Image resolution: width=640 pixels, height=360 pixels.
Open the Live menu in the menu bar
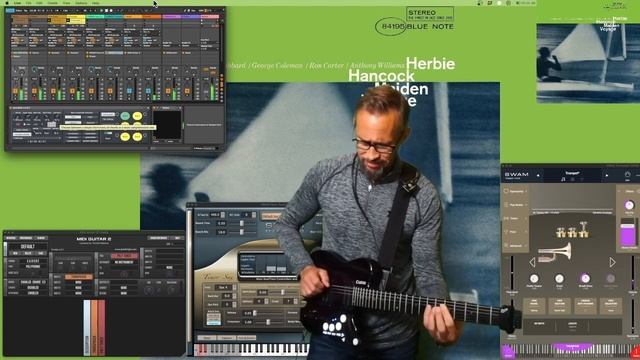pos(17,3)
